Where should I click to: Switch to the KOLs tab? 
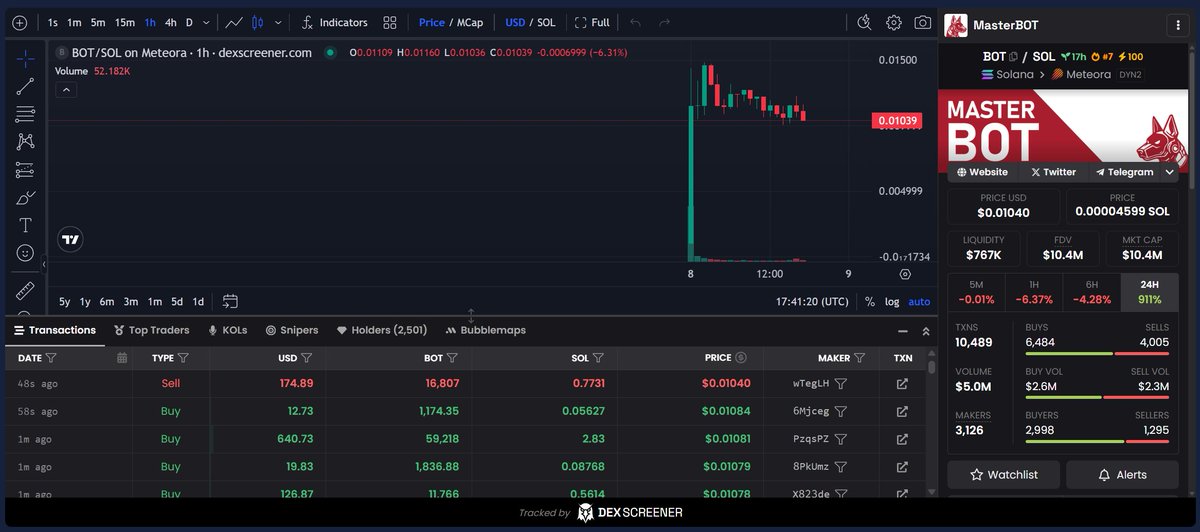[x=227, y=330]
